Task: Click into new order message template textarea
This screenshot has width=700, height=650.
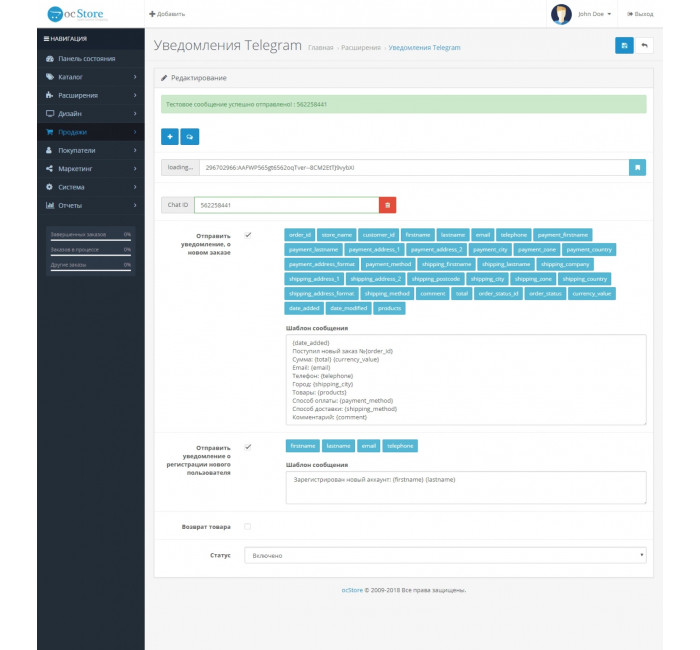Action: point(466,379)
